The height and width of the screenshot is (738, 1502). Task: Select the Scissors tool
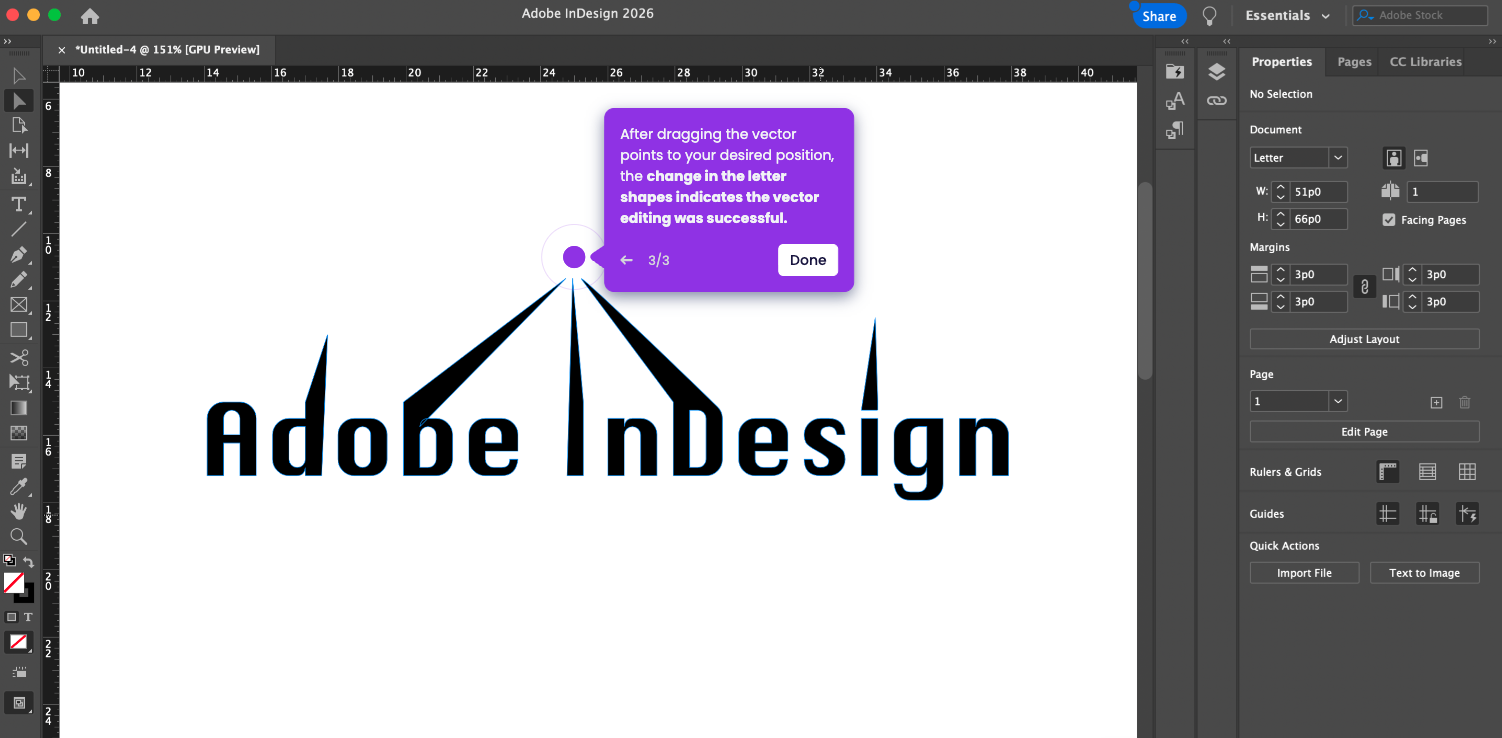(18, 357)
